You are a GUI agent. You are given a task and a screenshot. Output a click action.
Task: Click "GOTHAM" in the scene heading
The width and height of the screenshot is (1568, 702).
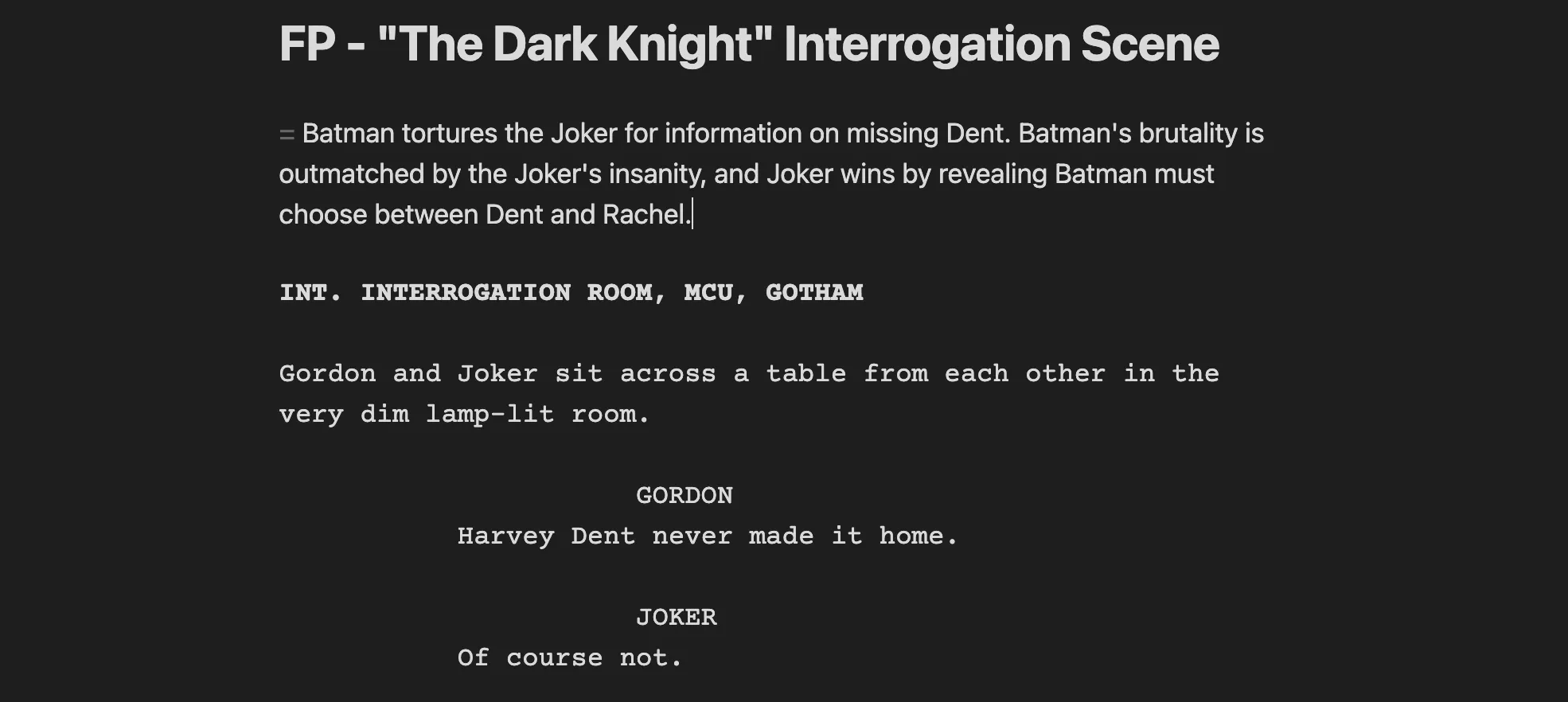814,292
